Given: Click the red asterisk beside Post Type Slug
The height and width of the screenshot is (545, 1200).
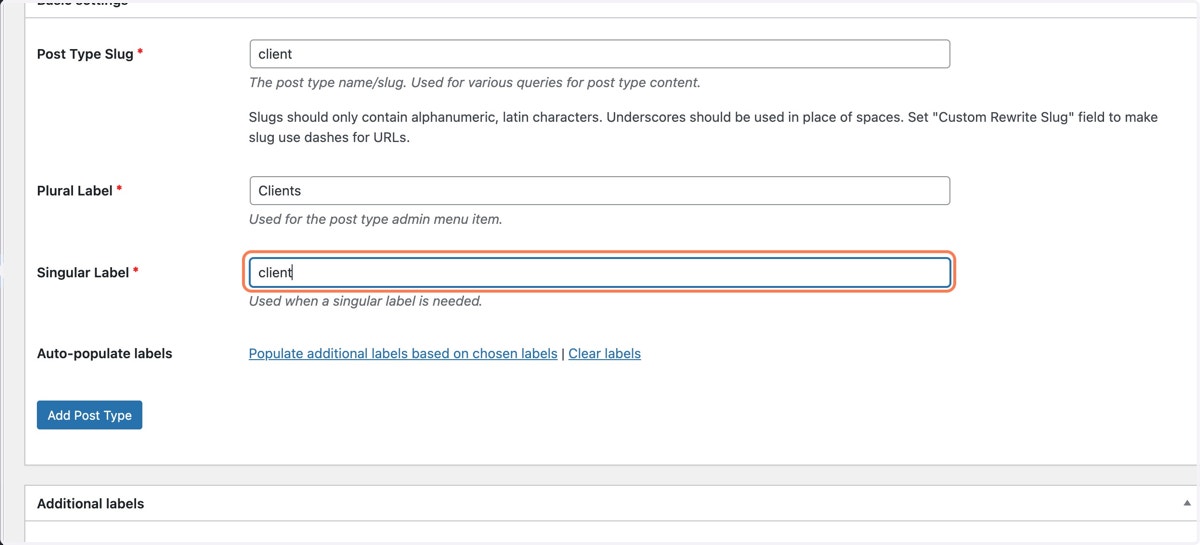Looking at the screenshot, I should (140, 52).
